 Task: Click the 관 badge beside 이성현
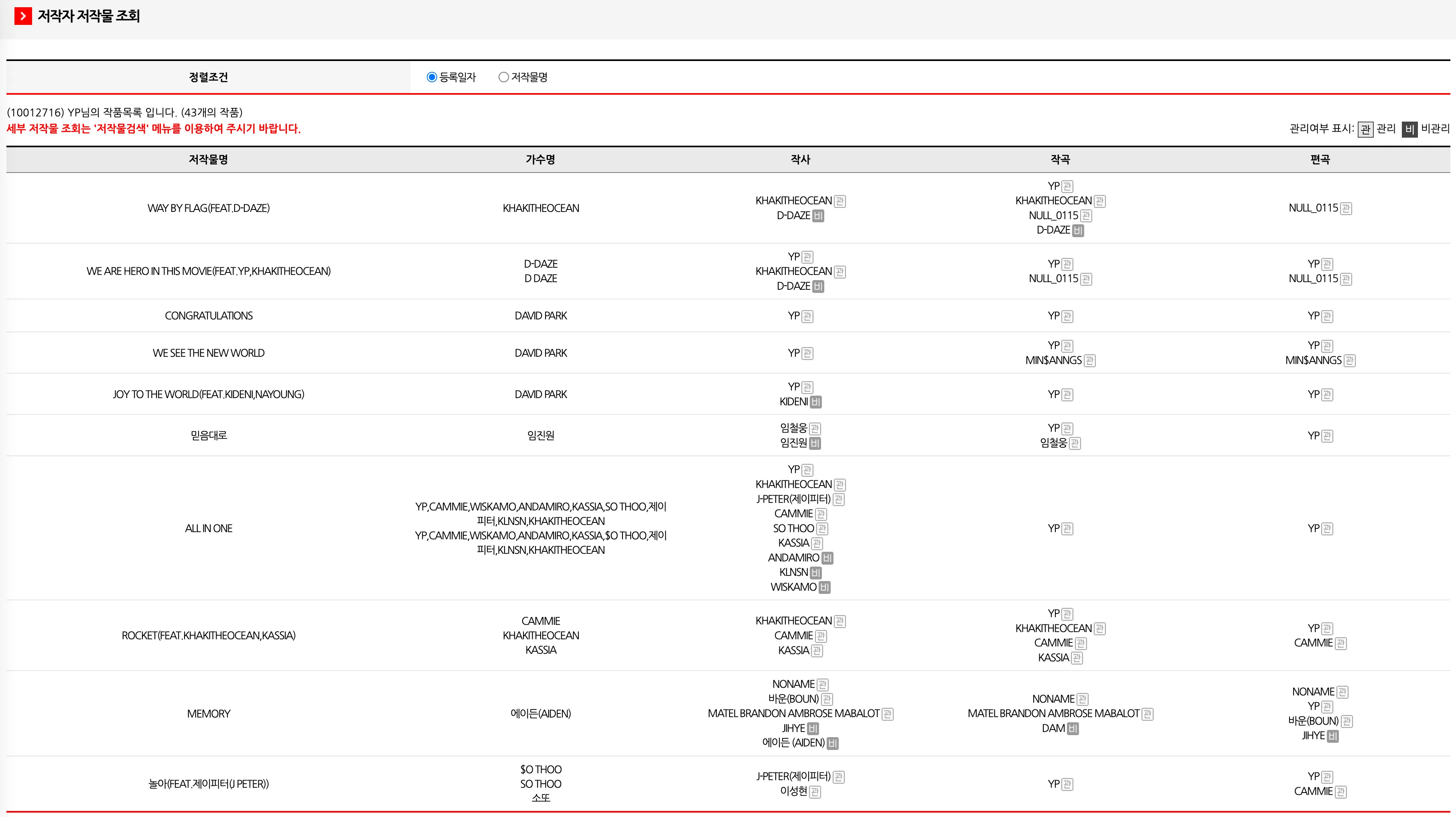(815, 792)
